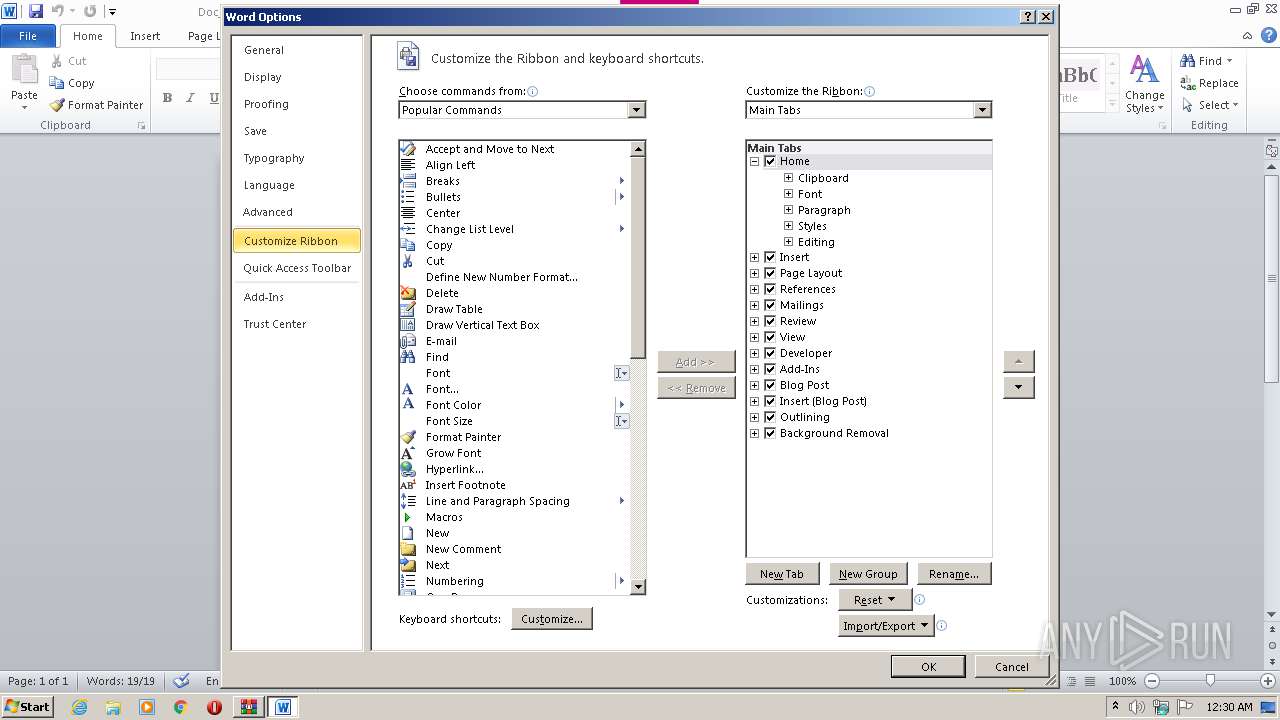Disable the Developer tab checkbox
The image size is (1280, 720).
[770, 353]
